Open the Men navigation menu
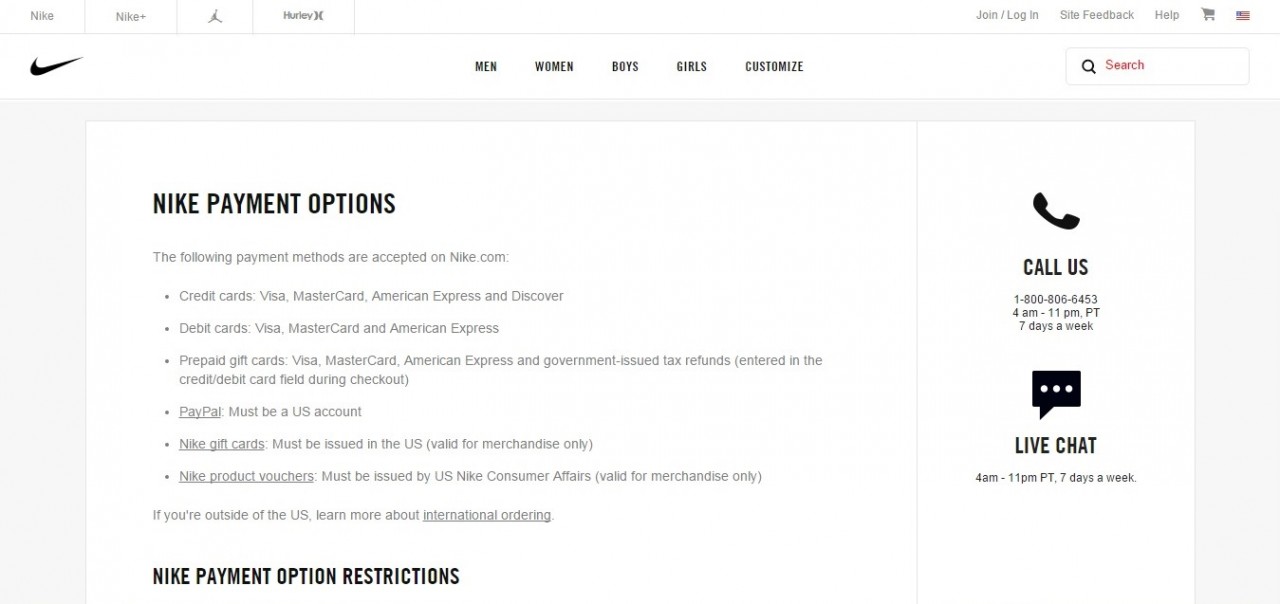1280x604 pixels. (486, 67)
